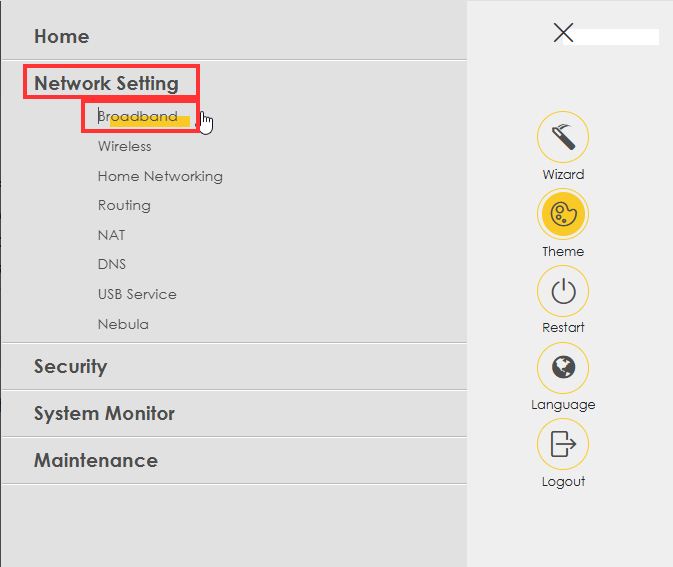The width and height of the screenshot is (673, 567).
Task: Collapse the Network Setting section
Action: [106, 83]
